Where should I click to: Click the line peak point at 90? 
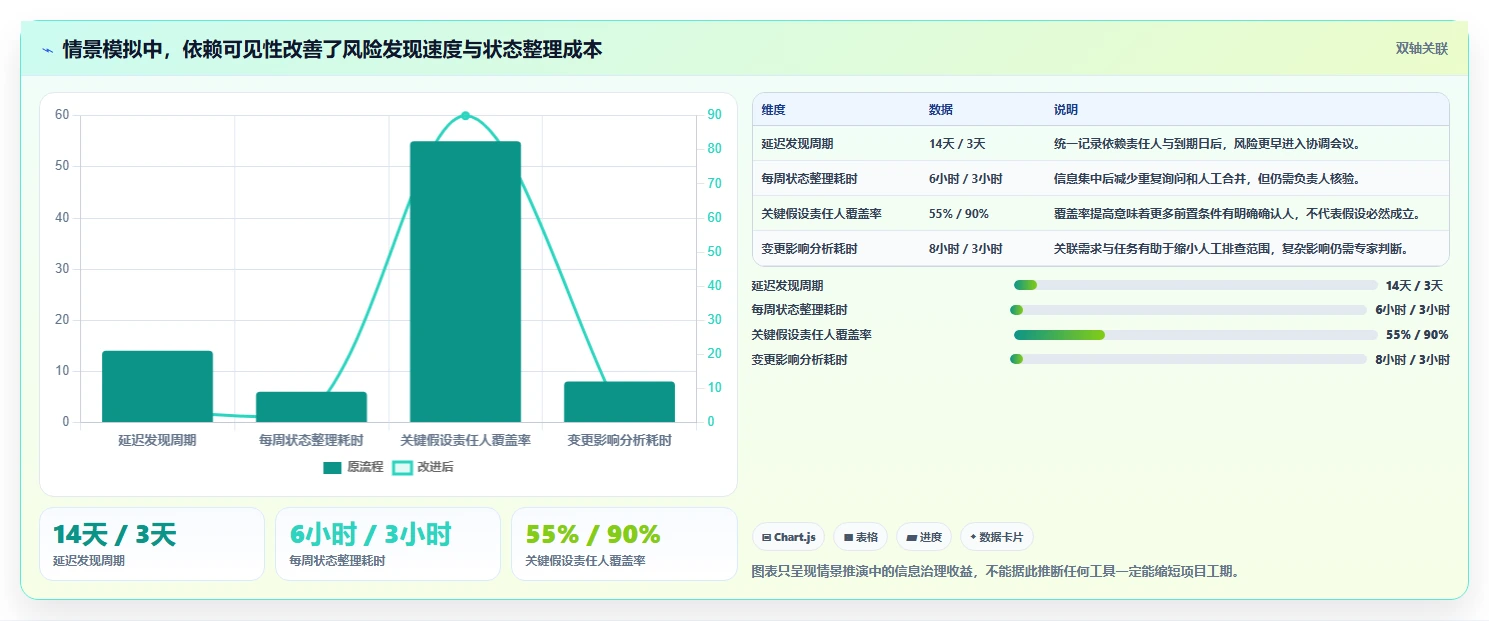coord(465,116)
